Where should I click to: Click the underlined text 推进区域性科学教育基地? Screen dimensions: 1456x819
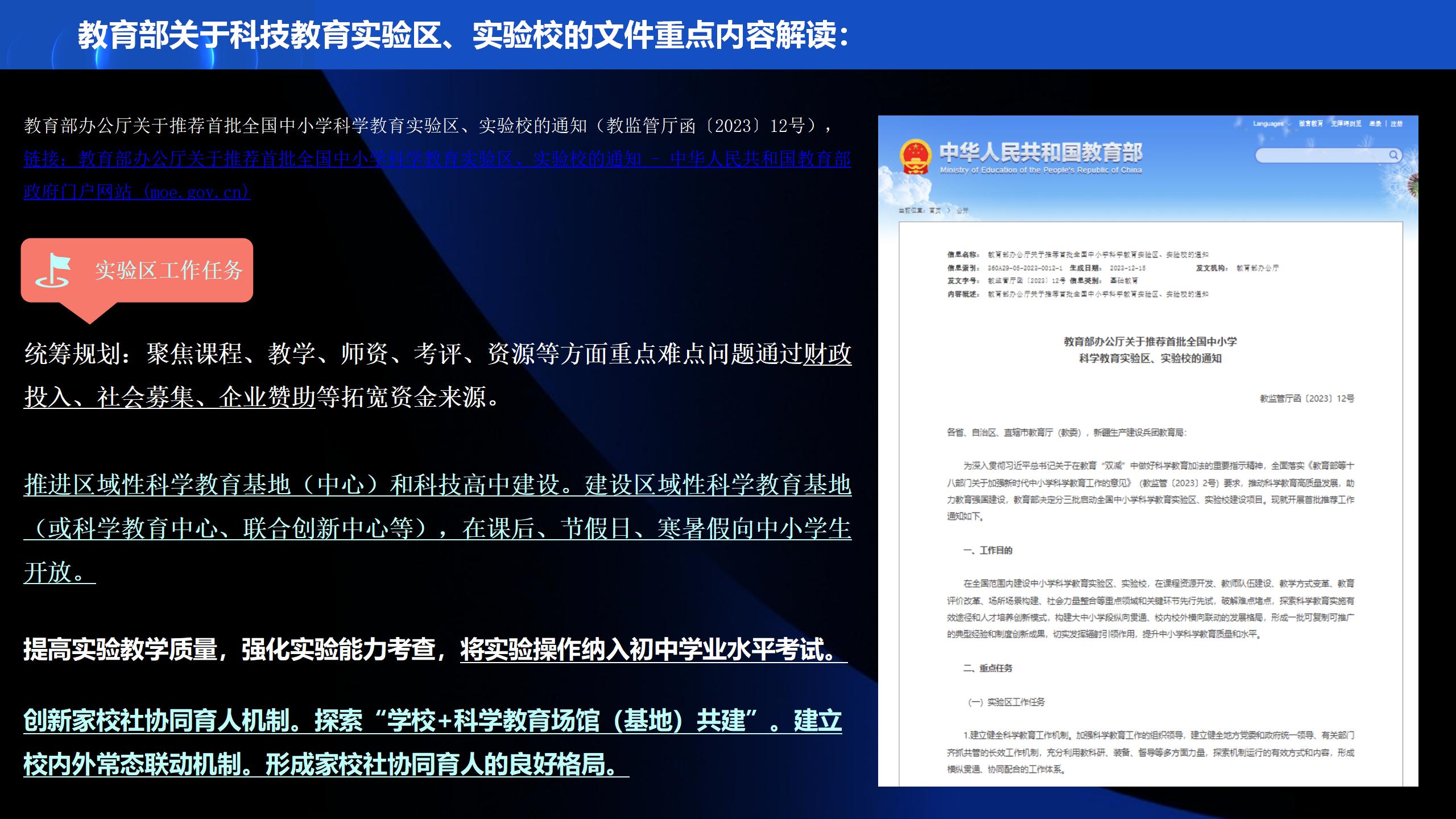click(437, 528)
